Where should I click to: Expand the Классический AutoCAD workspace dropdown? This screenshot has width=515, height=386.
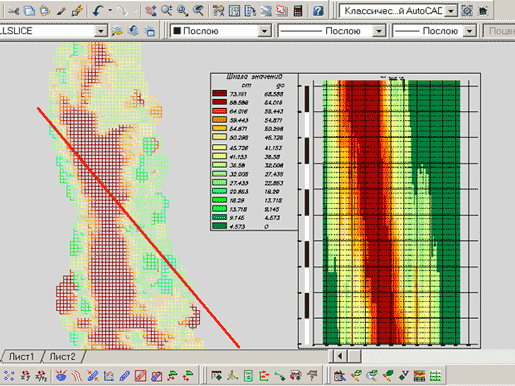coord(451,11)
